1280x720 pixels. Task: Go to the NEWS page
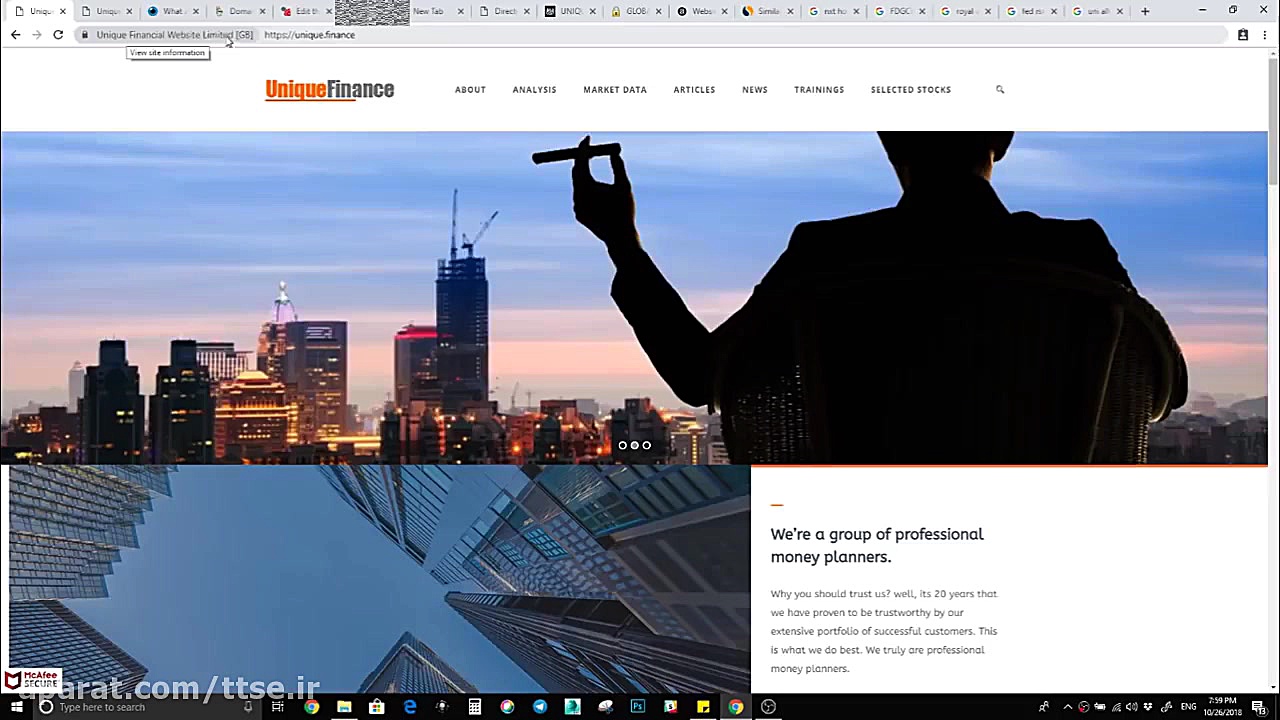click(755, 90)
